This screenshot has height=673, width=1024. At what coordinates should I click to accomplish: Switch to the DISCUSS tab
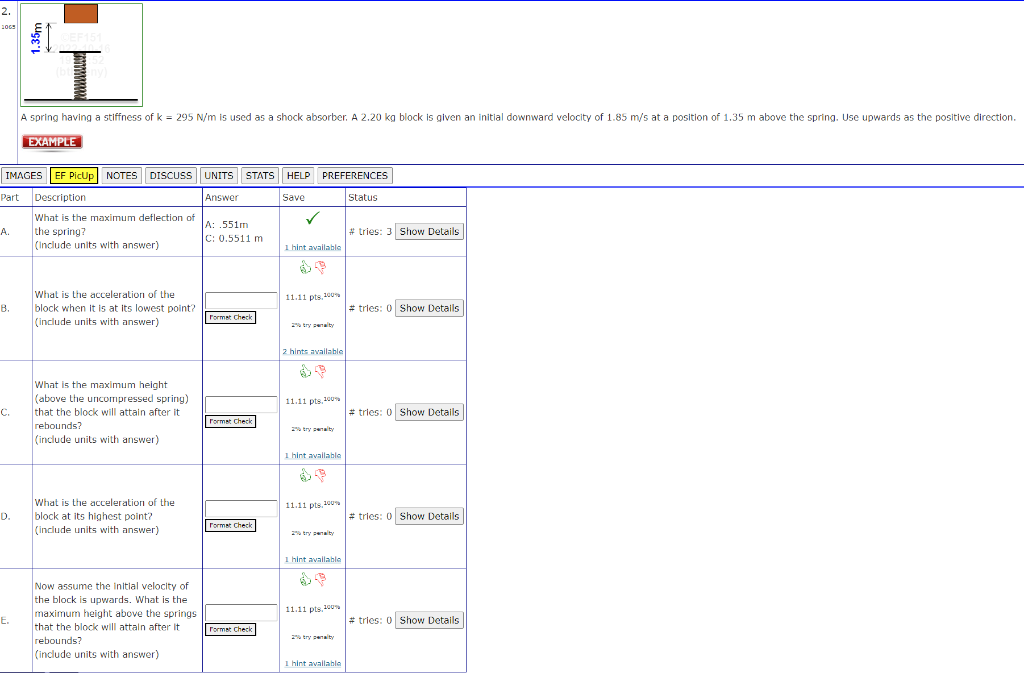170,176
